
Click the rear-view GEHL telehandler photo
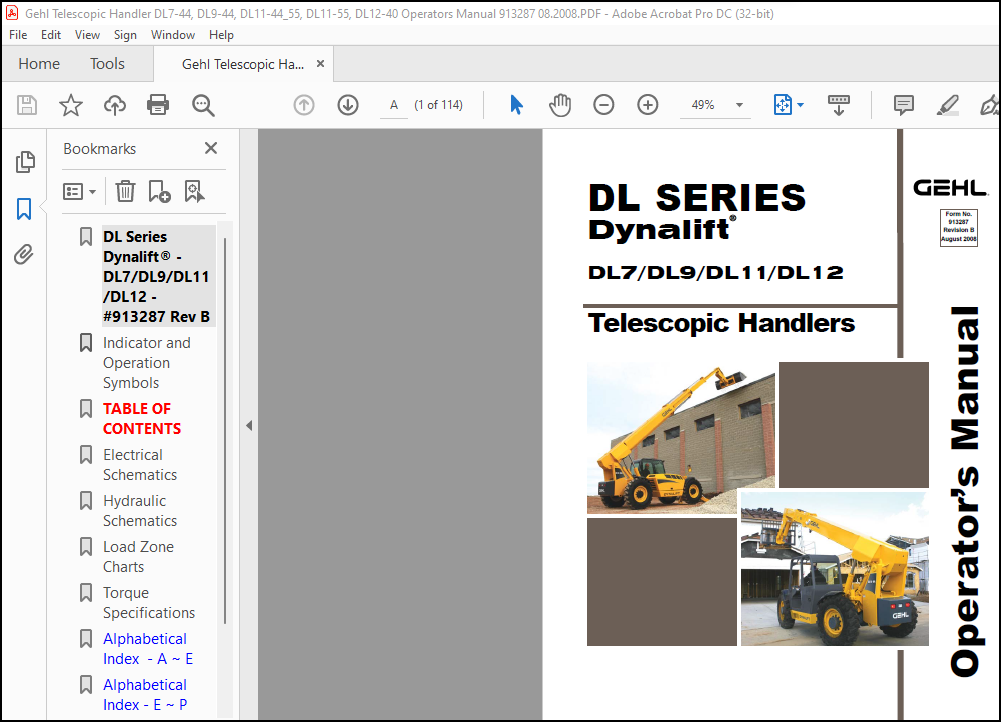[834, 569]
